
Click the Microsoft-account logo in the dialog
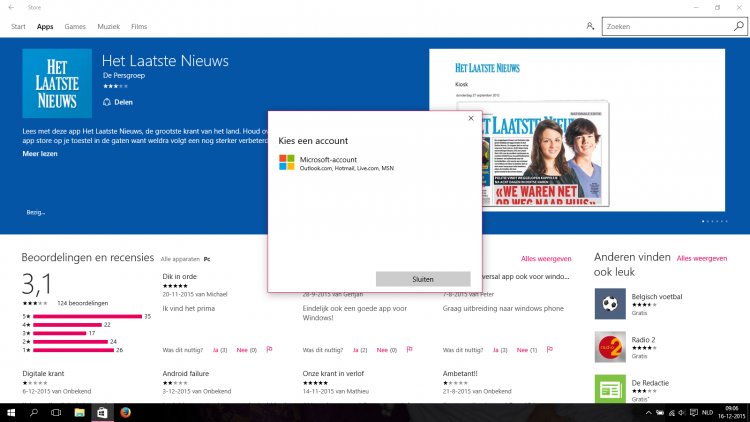click(x=287, y=163)
